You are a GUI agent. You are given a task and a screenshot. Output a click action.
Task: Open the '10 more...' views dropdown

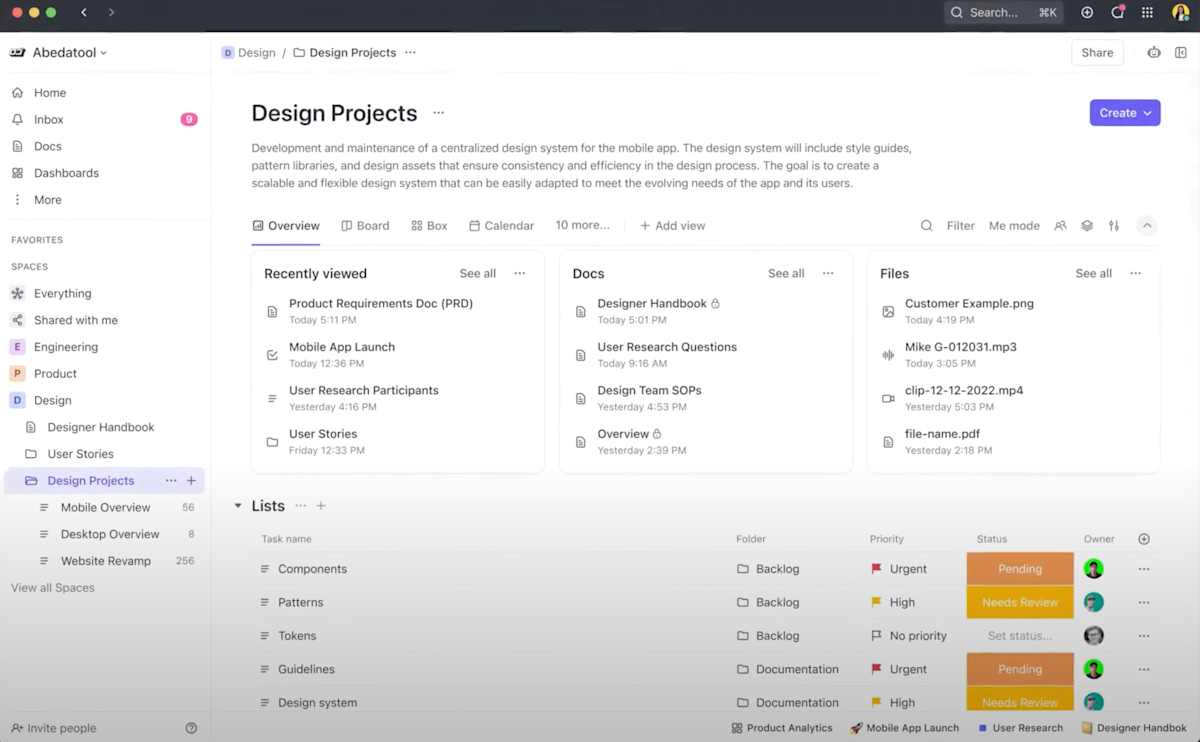pyautogui.click(x=583, y=225)
